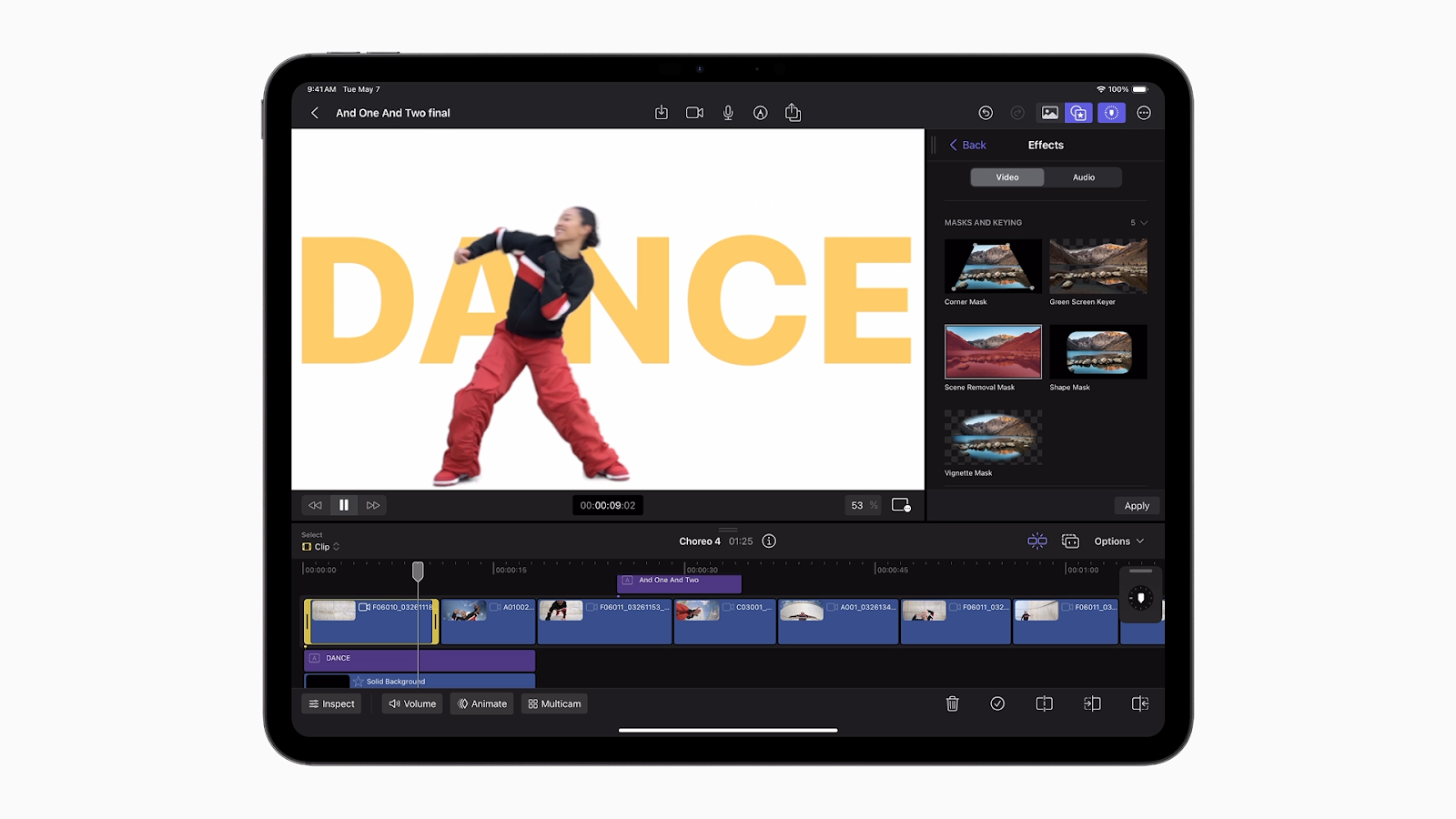This screenshot has width=1456, height=819.
Task: Select the Solid Background generator clip
Action: [x=420, y=681]
